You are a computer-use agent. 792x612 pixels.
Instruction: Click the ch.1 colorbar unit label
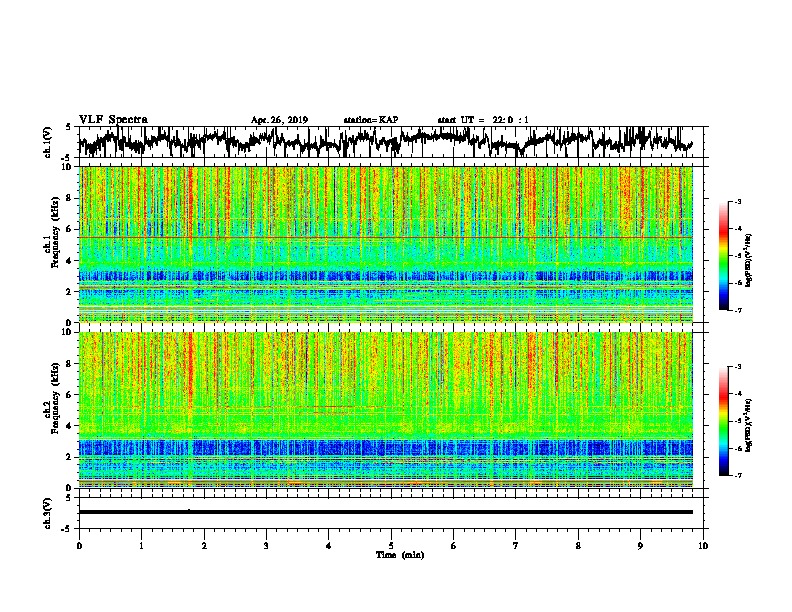(749, 261)
